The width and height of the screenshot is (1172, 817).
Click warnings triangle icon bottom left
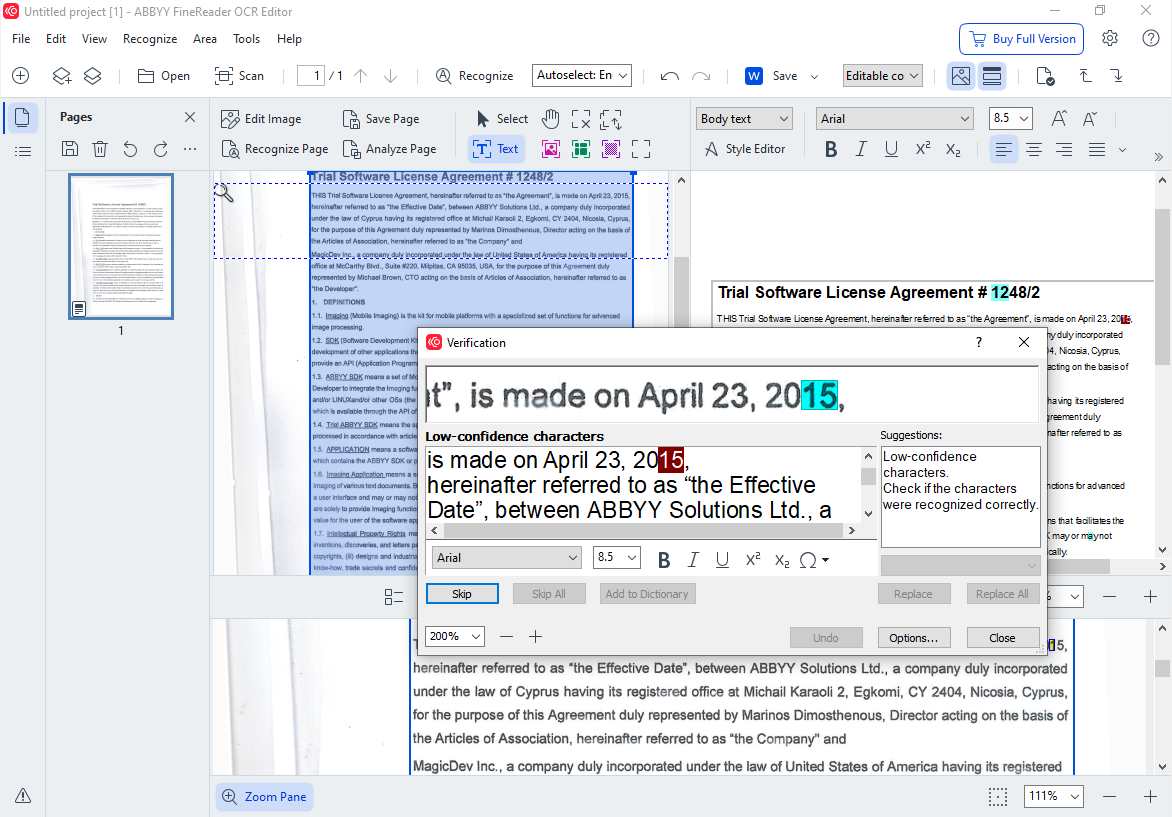[x=23, y=795]
